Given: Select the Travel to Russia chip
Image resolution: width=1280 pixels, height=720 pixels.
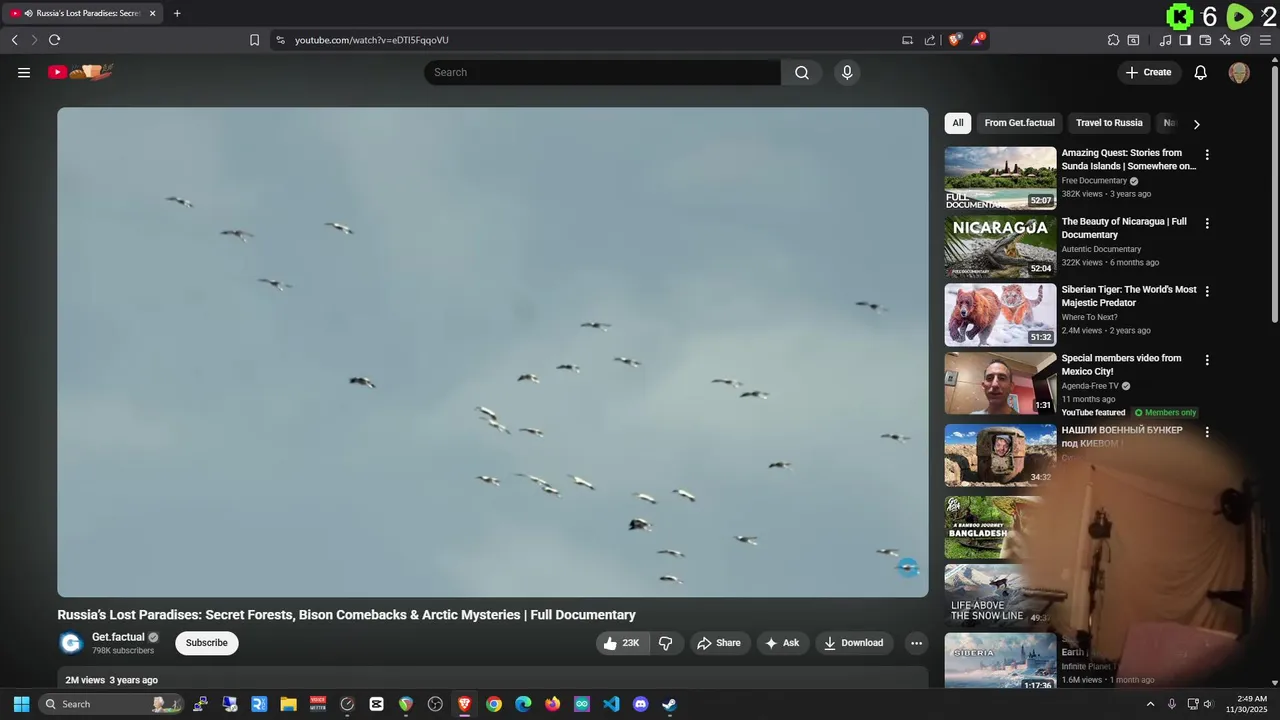Looking at the screenshot, I should (x=1109, y=123).
